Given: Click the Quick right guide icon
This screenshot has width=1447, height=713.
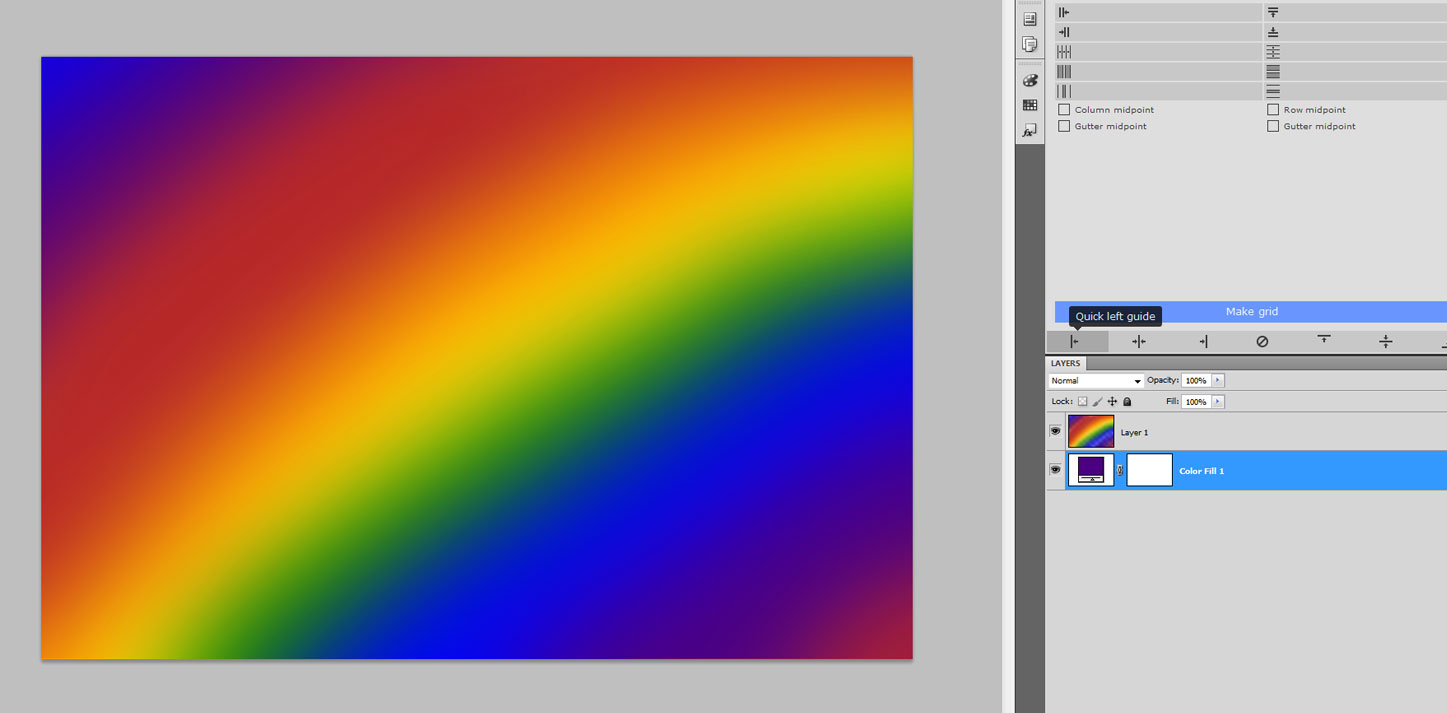Looking at the screenshot, I should pos(1204,341).
